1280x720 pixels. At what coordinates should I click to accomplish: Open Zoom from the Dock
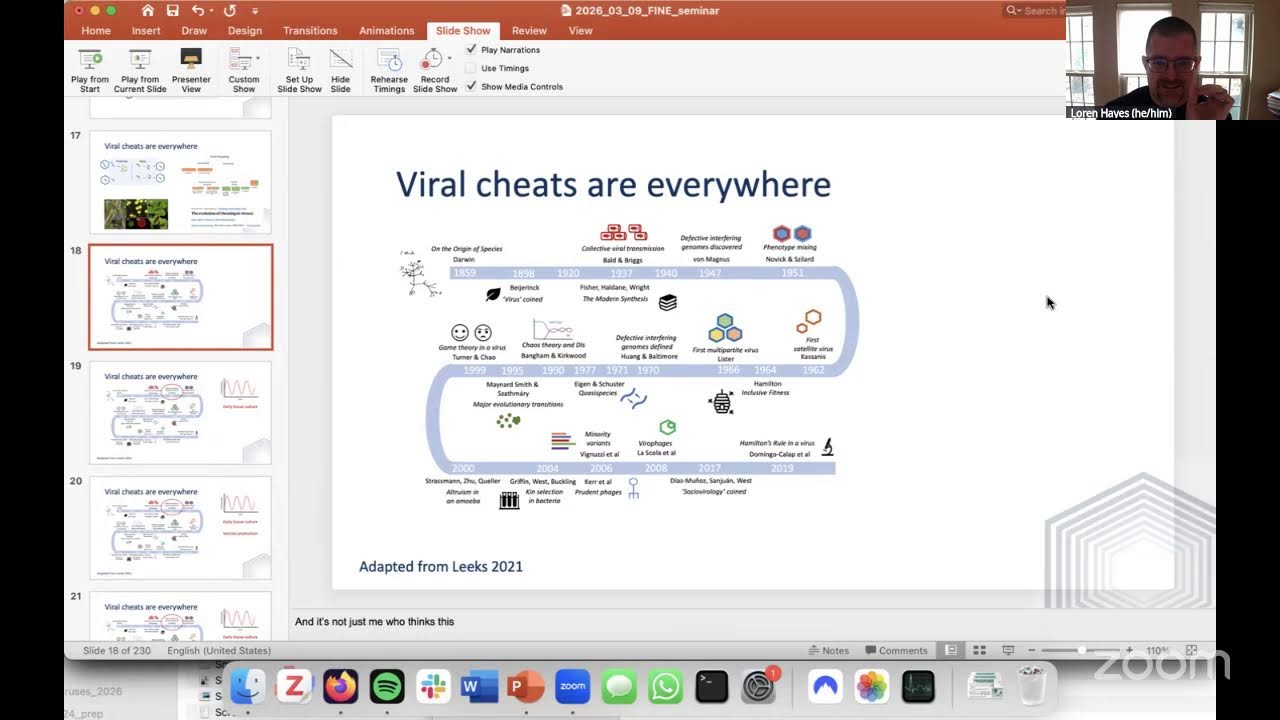tap(573, 686)
